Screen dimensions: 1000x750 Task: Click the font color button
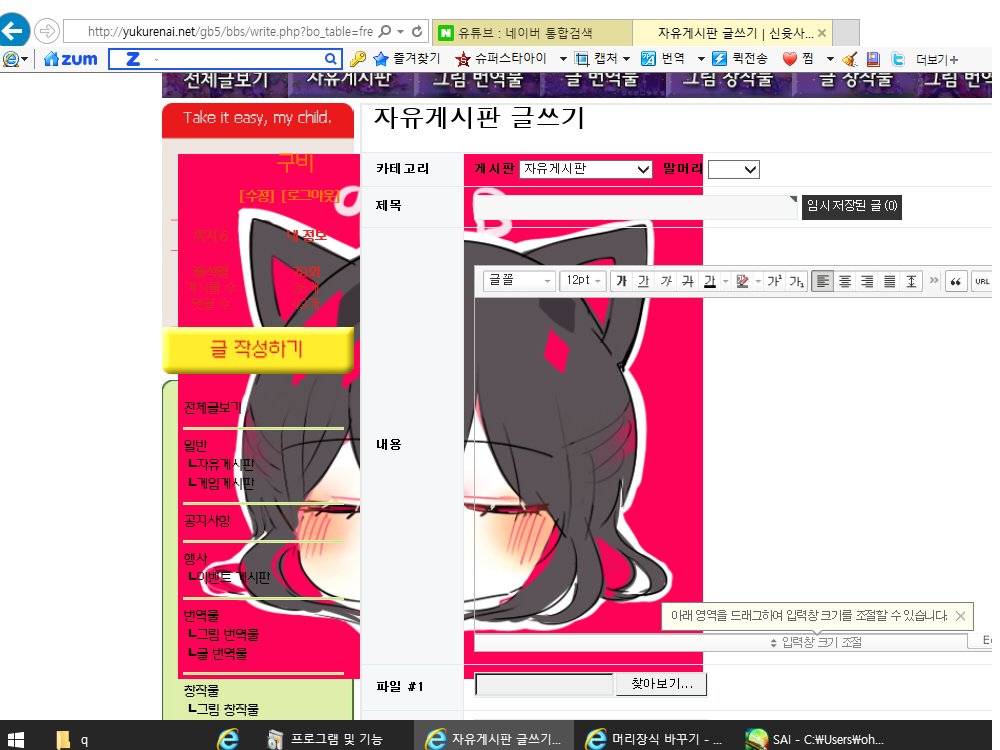(x=710, y=281)
